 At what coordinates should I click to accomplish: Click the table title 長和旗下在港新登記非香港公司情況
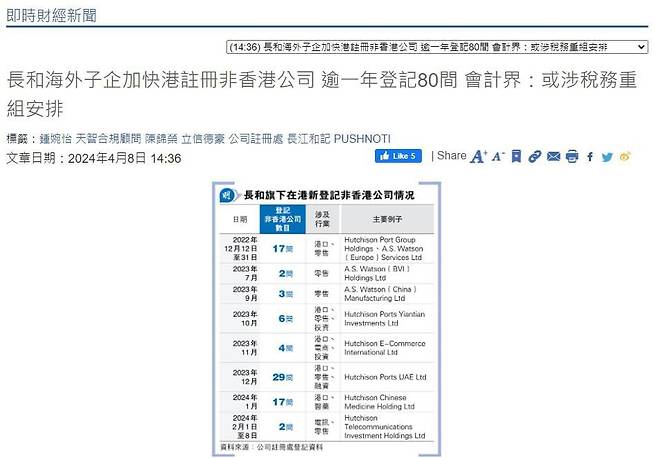[329, 195]
